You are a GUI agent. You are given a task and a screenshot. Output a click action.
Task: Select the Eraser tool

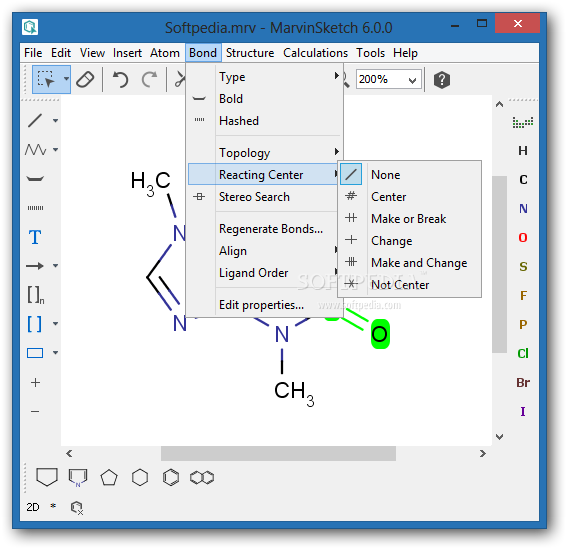pos(85,79)
